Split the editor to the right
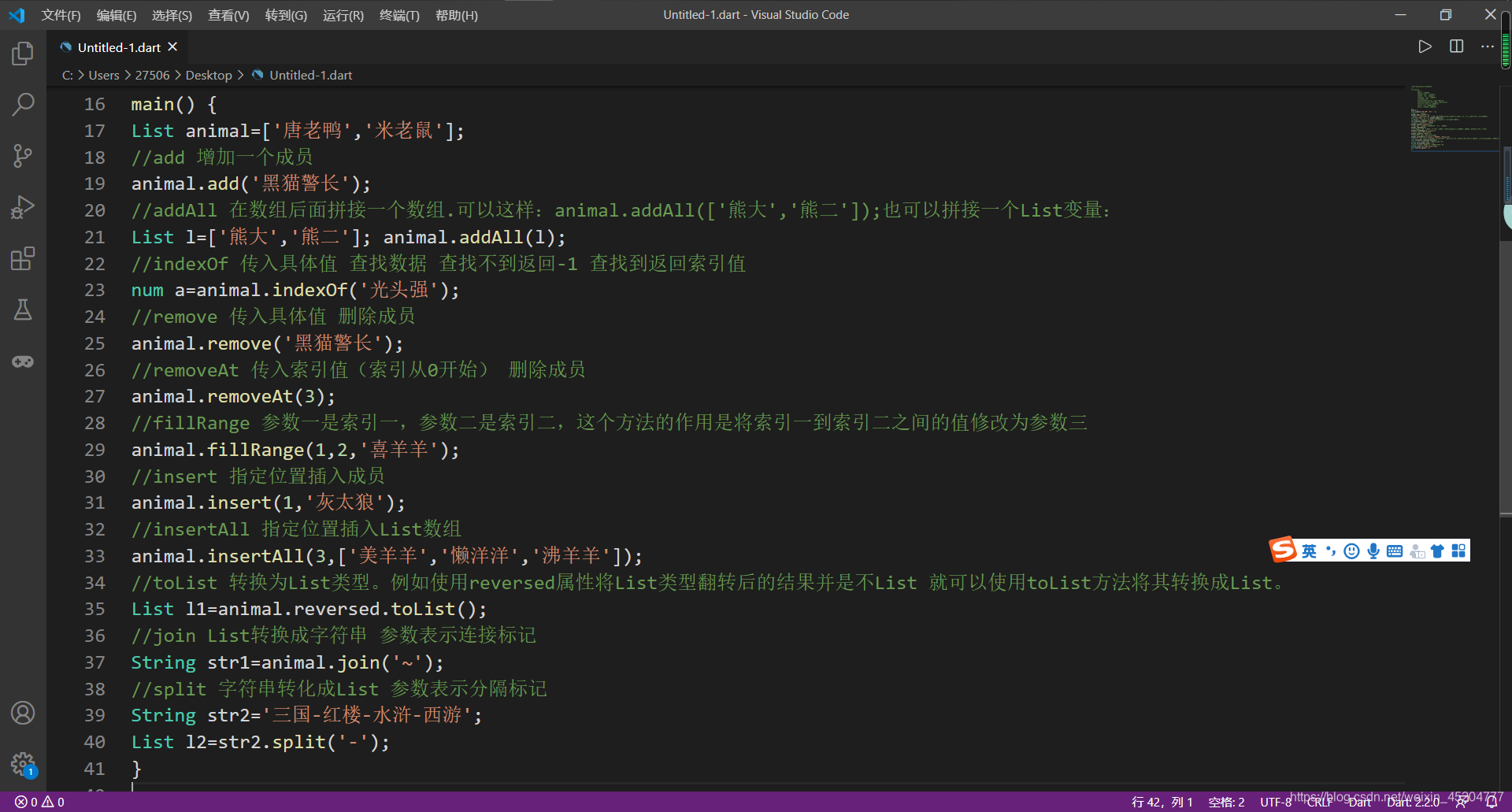This screenshot has width=1512, height=812. tap(1456, 46)
